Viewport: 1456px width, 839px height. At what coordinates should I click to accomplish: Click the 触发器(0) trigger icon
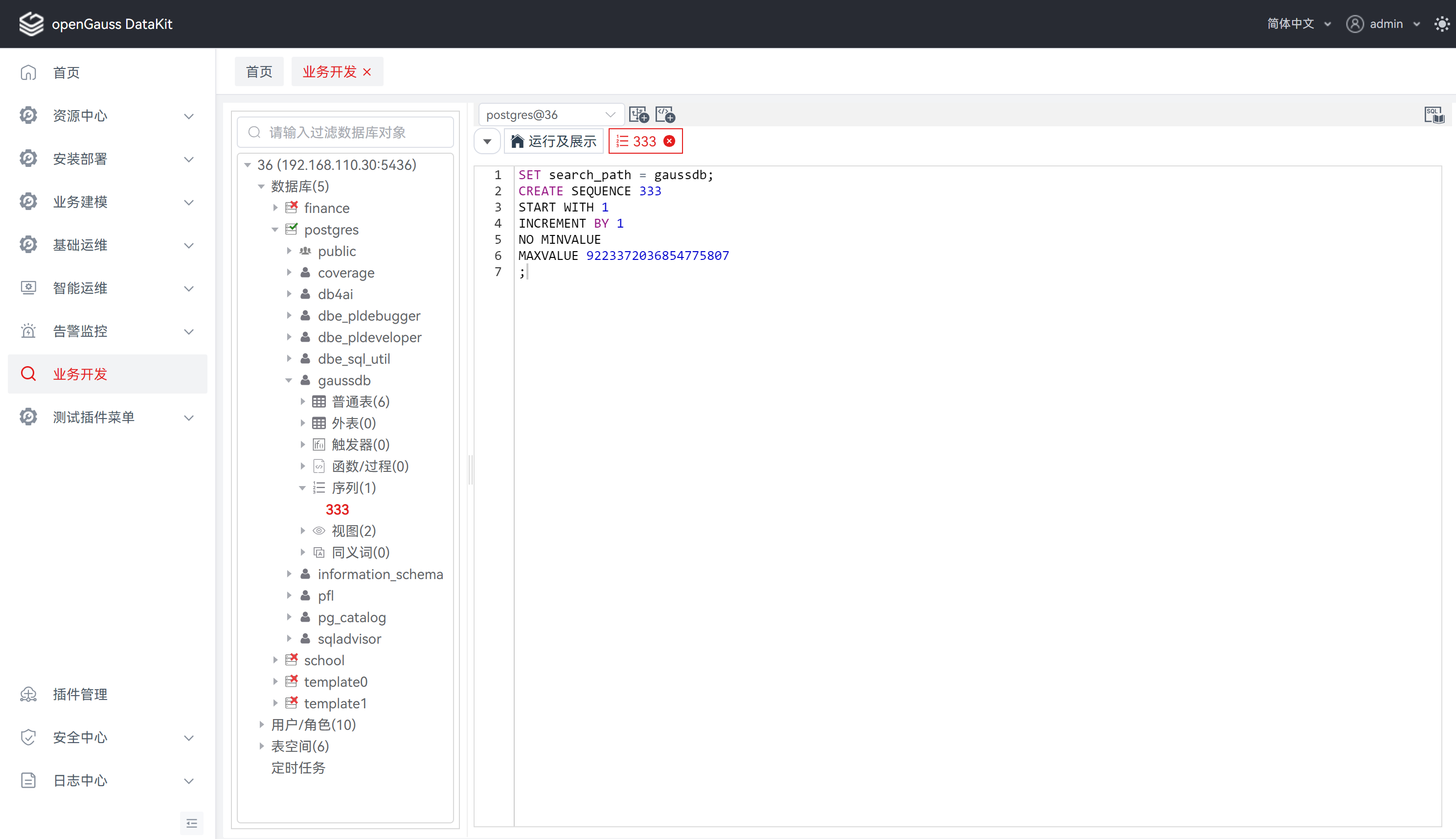point(319,445)
